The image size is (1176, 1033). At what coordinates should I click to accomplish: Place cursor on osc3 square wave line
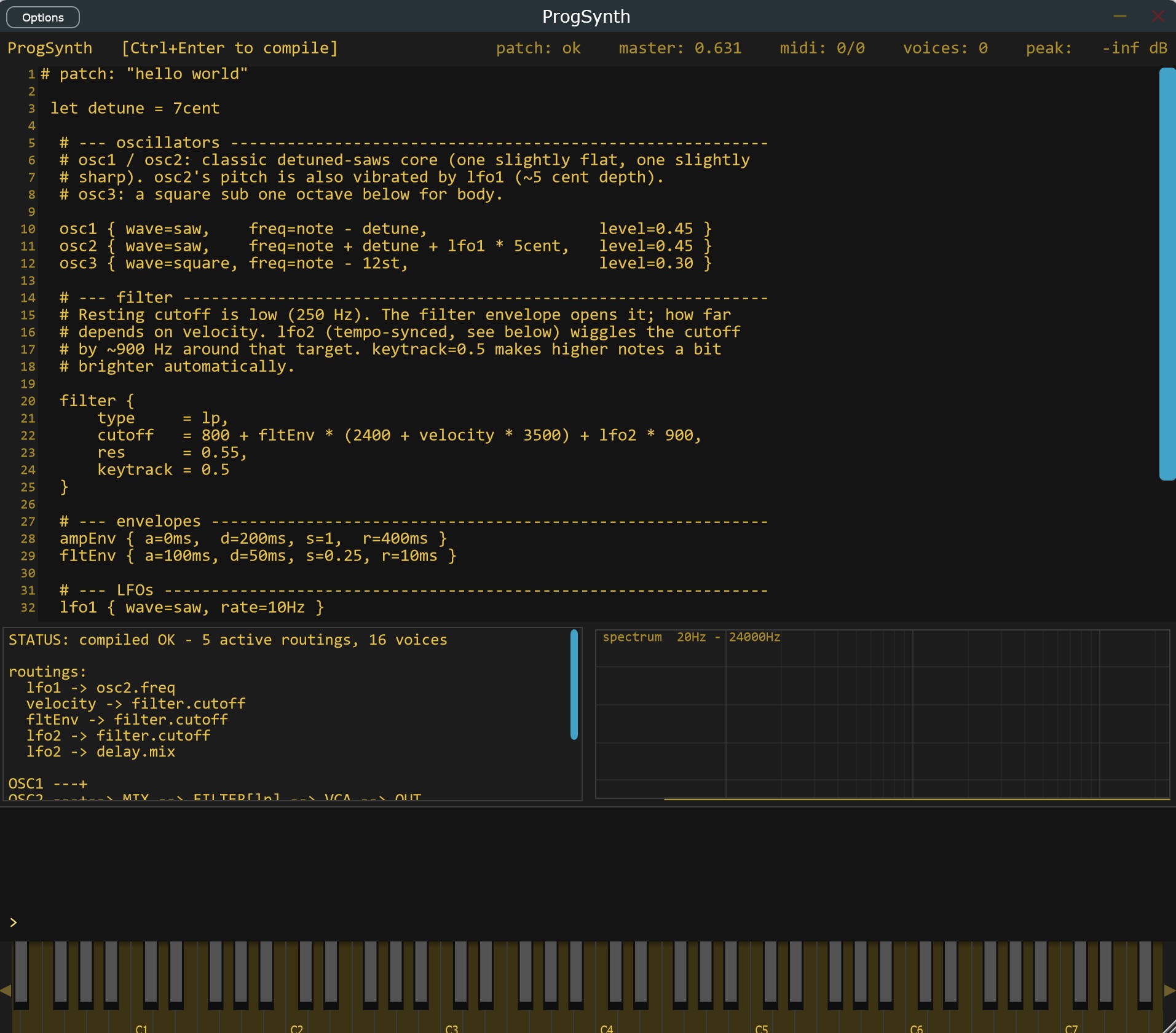385,263
